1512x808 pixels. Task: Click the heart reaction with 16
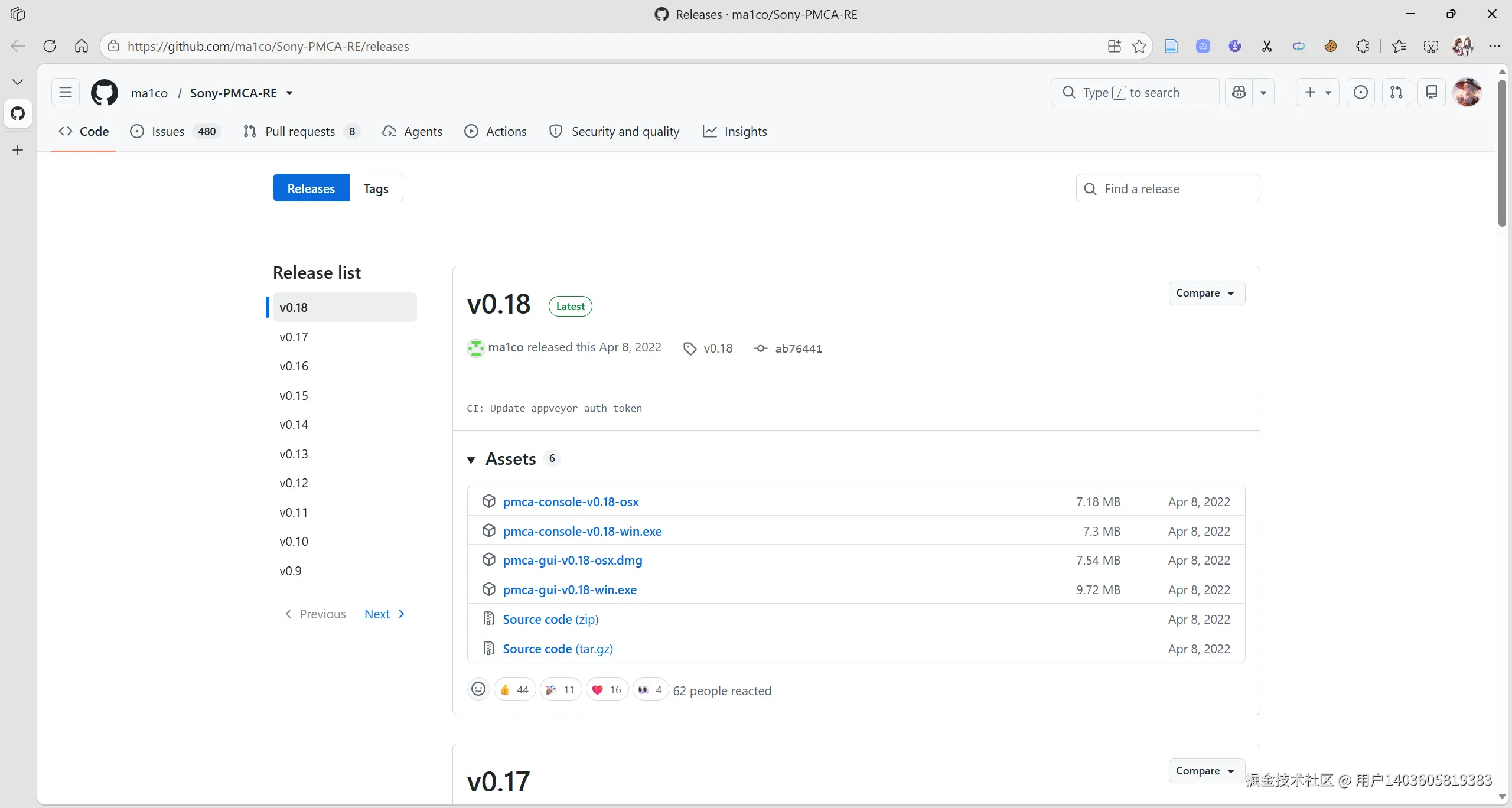coord(607,689)
